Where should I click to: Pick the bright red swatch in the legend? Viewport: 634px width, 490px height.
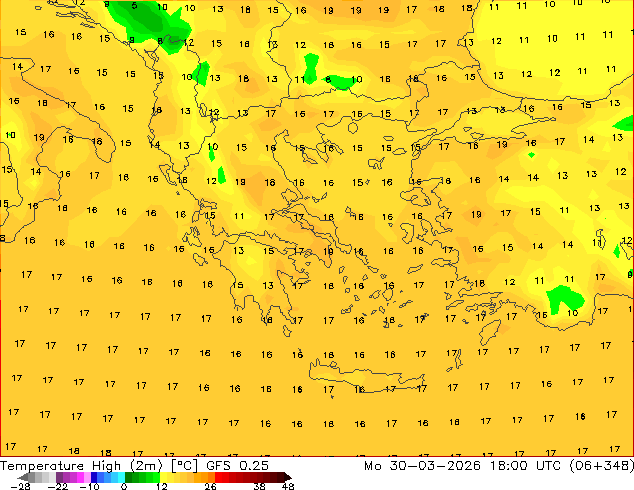point(218,477)
